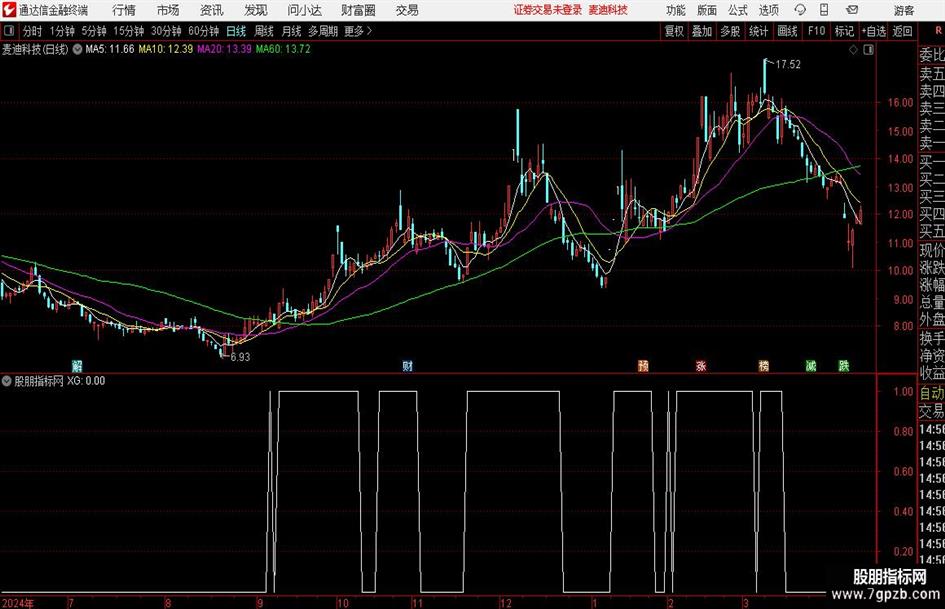The width and height of the screenshot is (945, 609).
Task: Open the mail envelope icon
Action: [x=852, y=10]
